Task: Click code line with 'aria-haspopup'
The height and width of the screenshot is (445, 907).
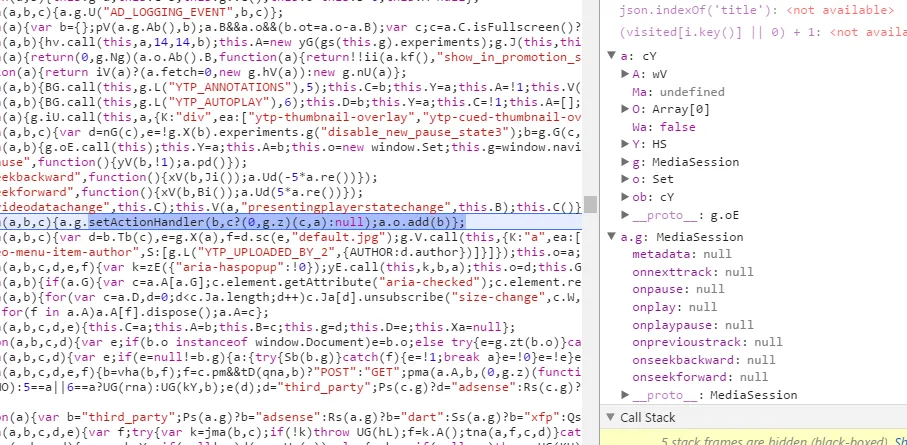Action: click(291, 267)
